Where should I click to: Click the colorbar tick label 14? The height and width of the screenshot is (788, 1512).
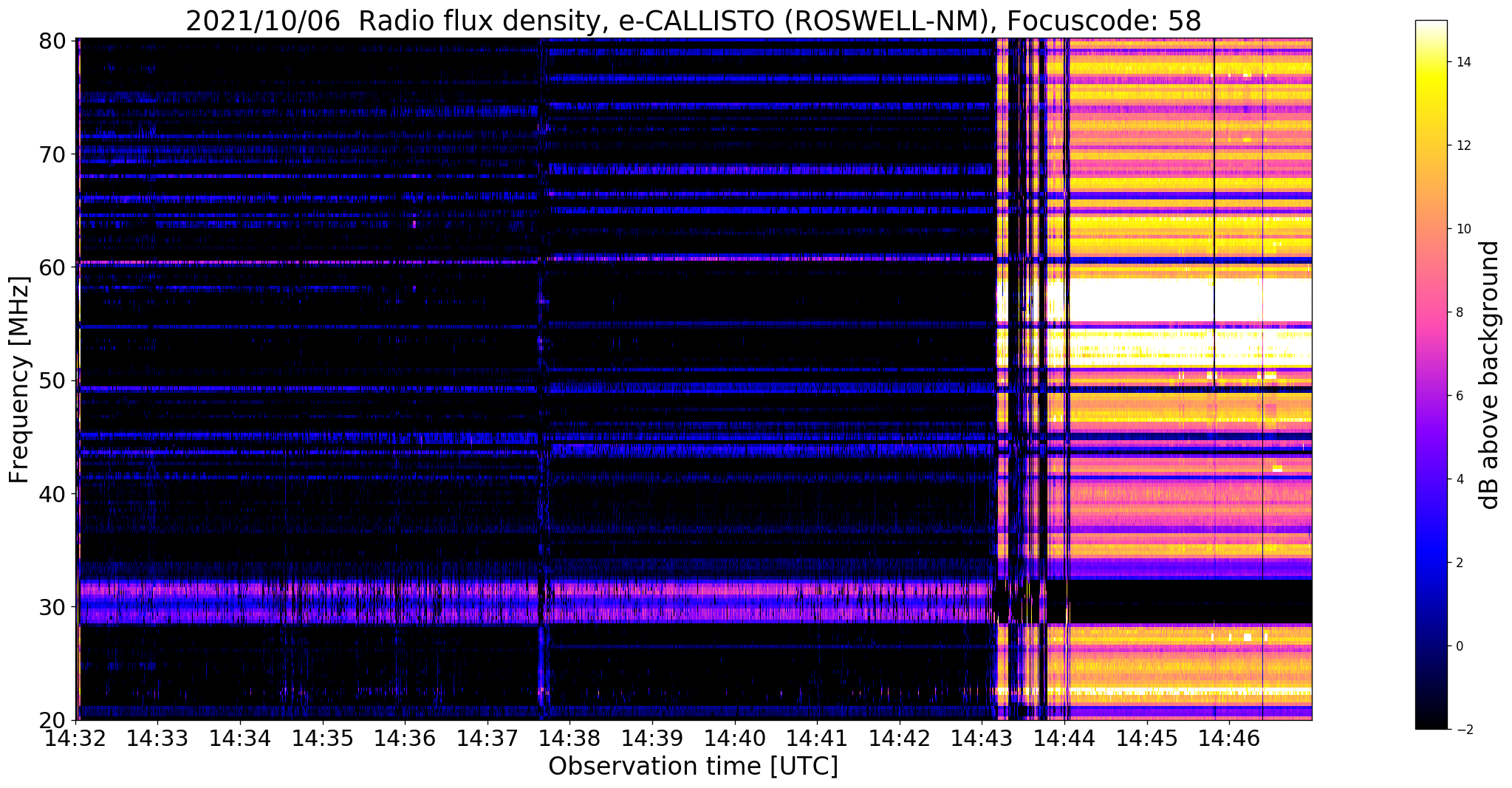pos(1463,62)
